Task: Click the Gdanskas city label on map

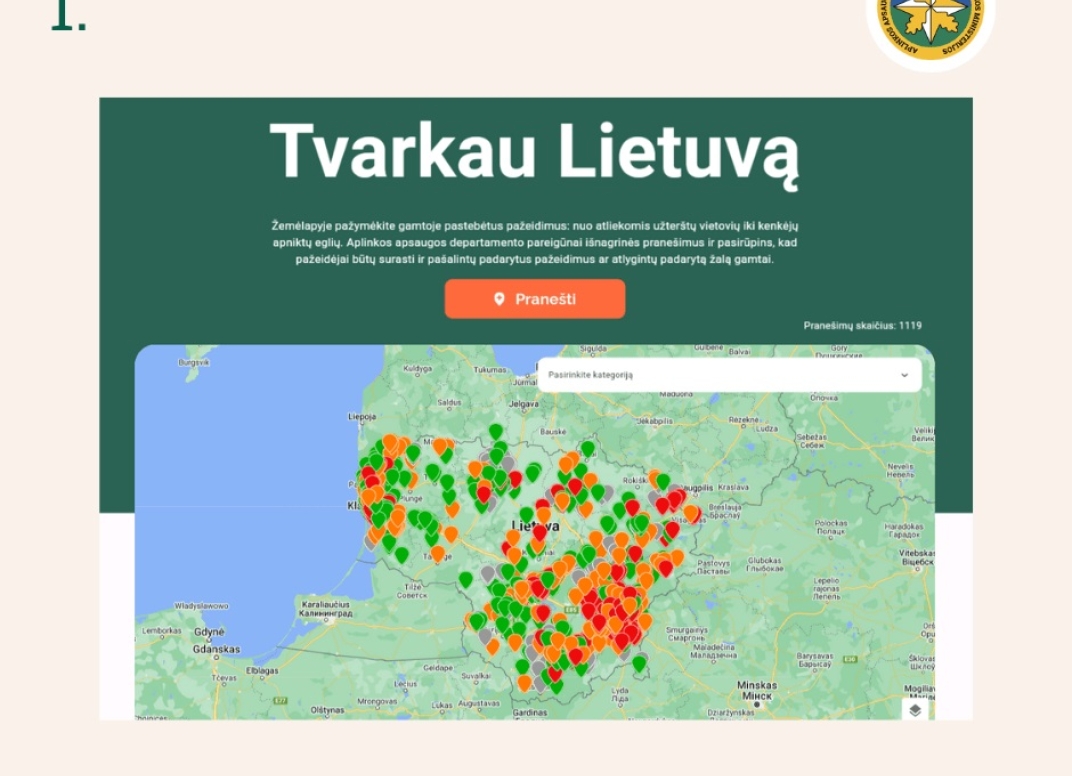Action: (216, 649)
